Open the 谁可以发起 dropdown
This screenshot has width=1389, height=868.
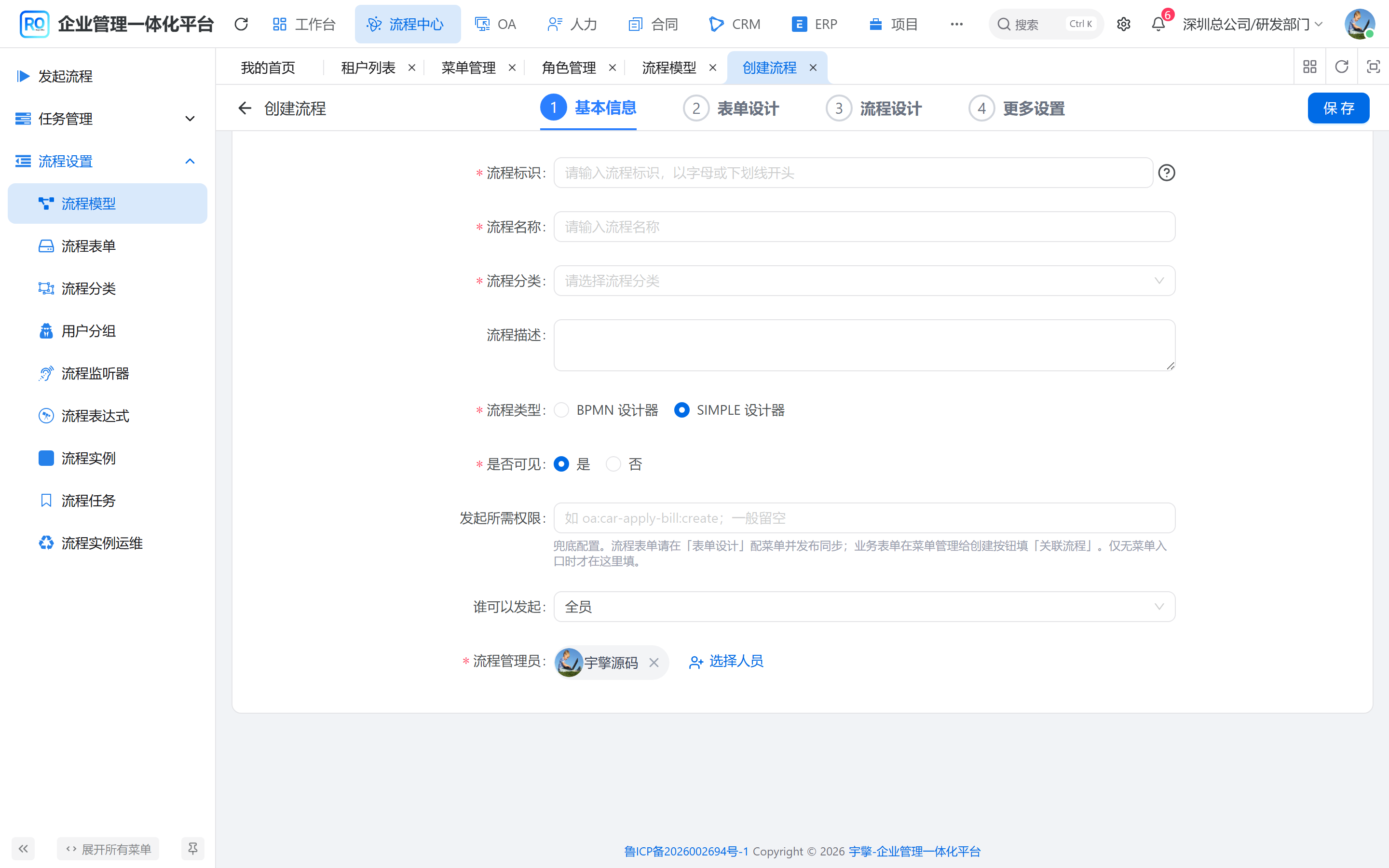click(x=864, y=607)
